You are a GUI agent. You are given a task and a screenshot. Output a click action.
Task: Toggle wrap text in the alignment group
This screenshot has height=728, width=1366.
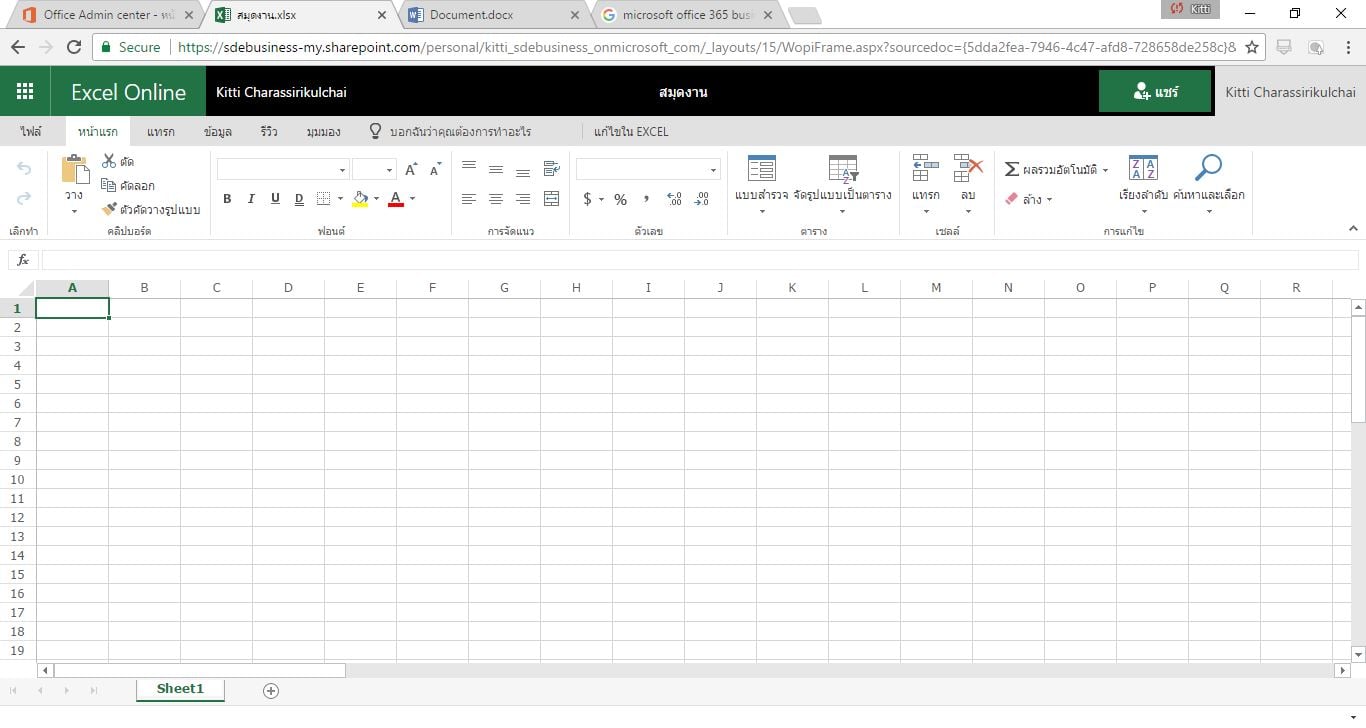551,169
